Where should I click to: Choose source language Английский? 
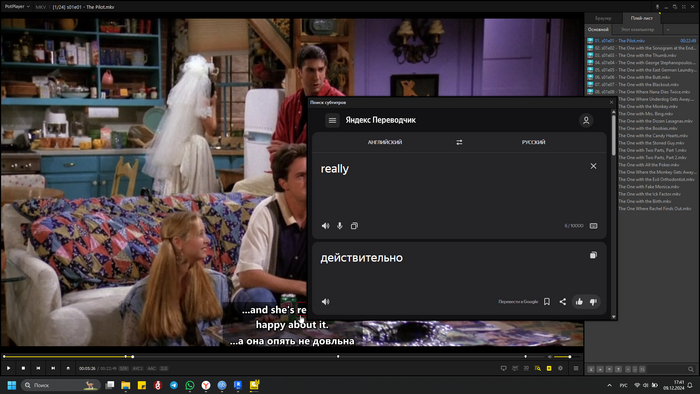pyautogui.click(x=385, y=142)
